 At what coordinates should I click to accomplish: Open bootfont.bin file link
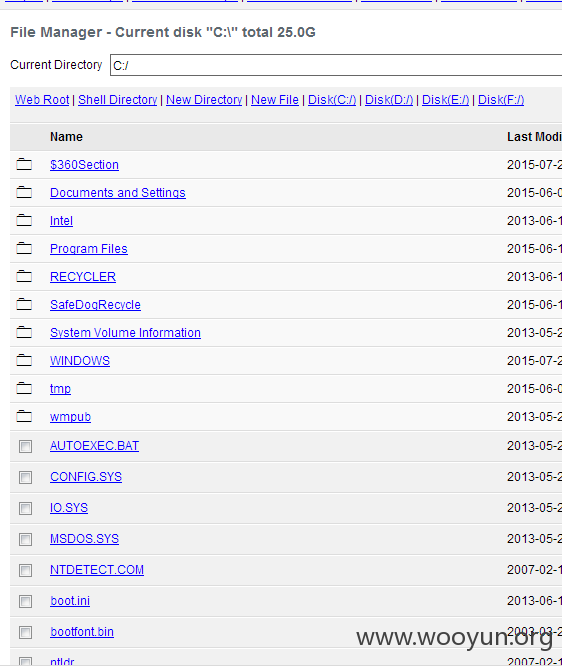click(82, 632)
